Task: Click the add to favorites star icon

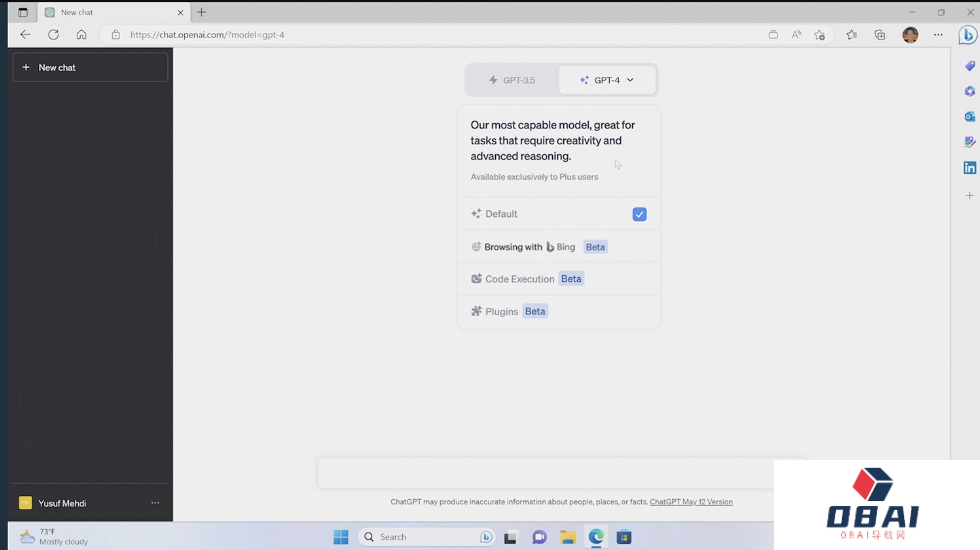Action: pos(820,35)
